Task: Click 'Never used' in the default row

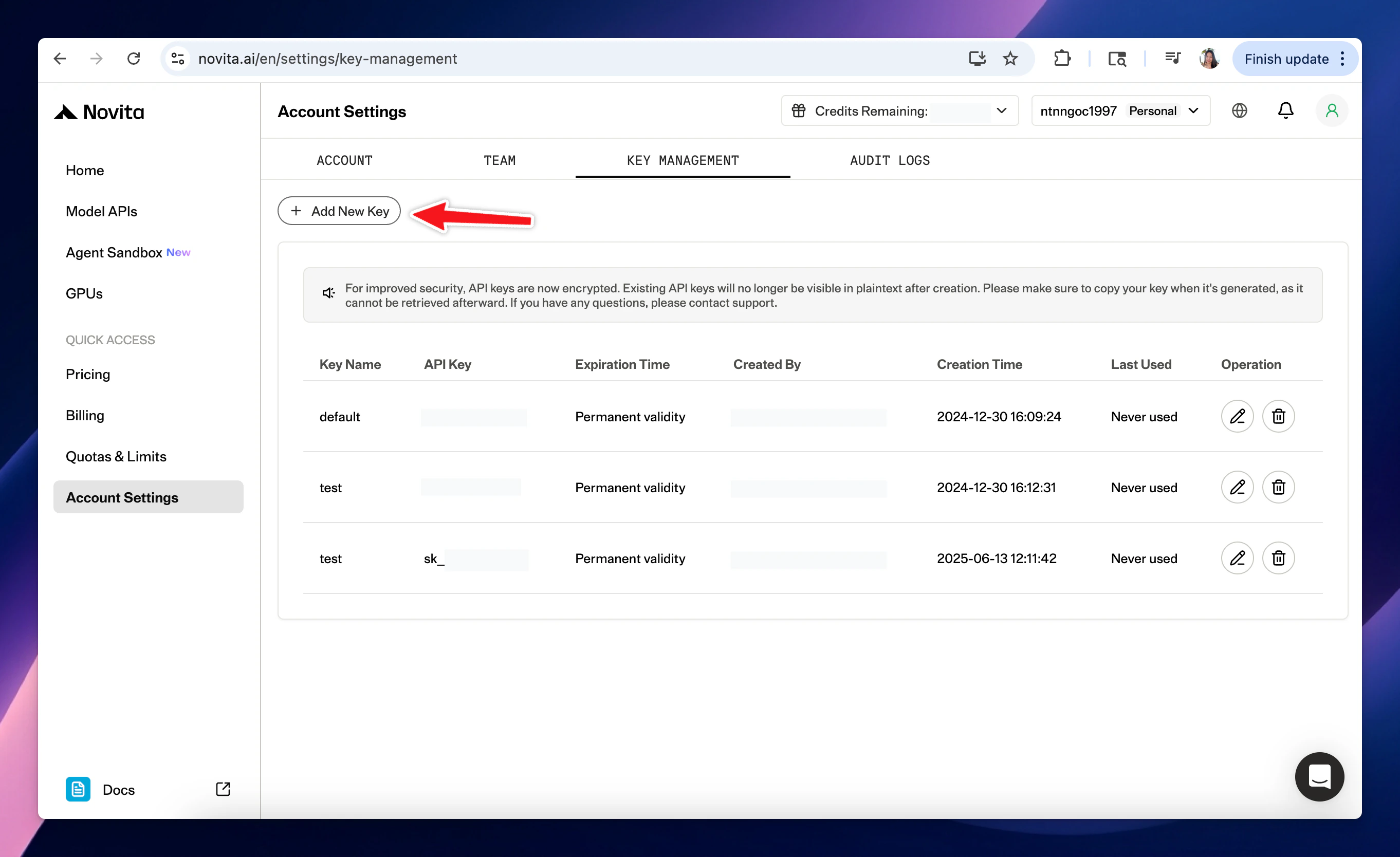Action: pyautogui.click(x=1144, y=417)
